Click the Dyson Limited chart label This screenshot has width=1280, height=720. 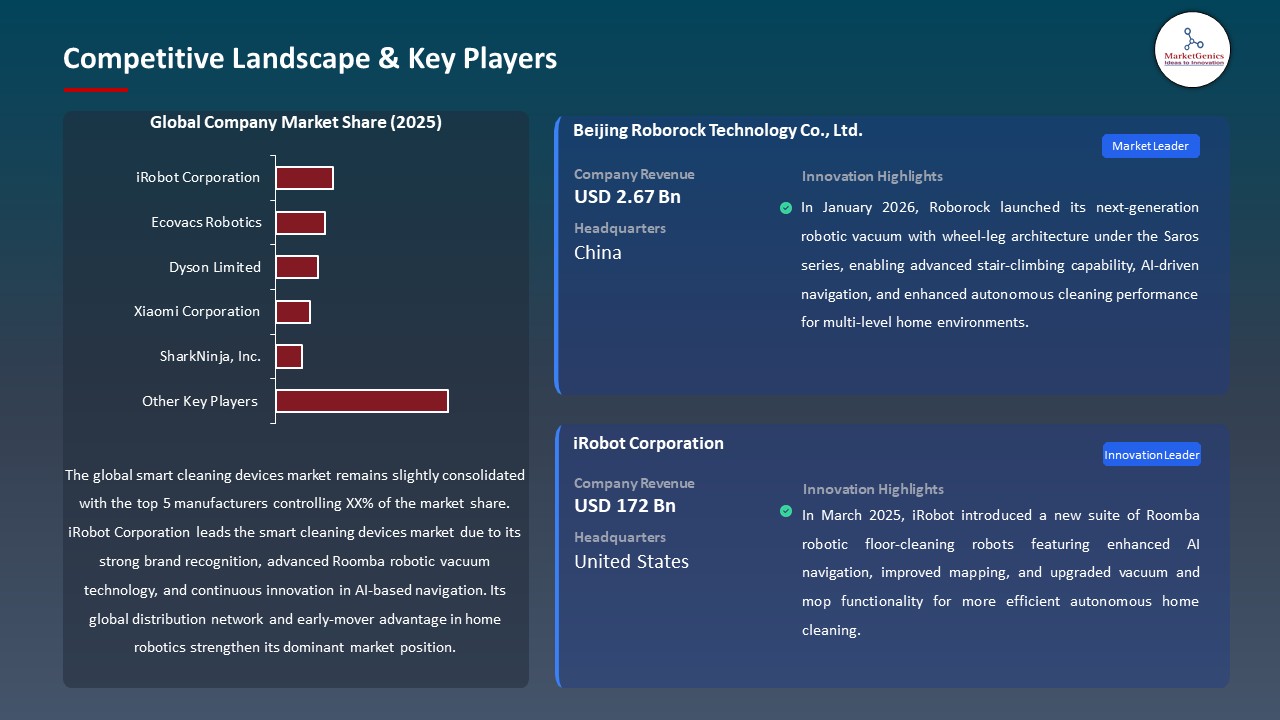[215, 267]
